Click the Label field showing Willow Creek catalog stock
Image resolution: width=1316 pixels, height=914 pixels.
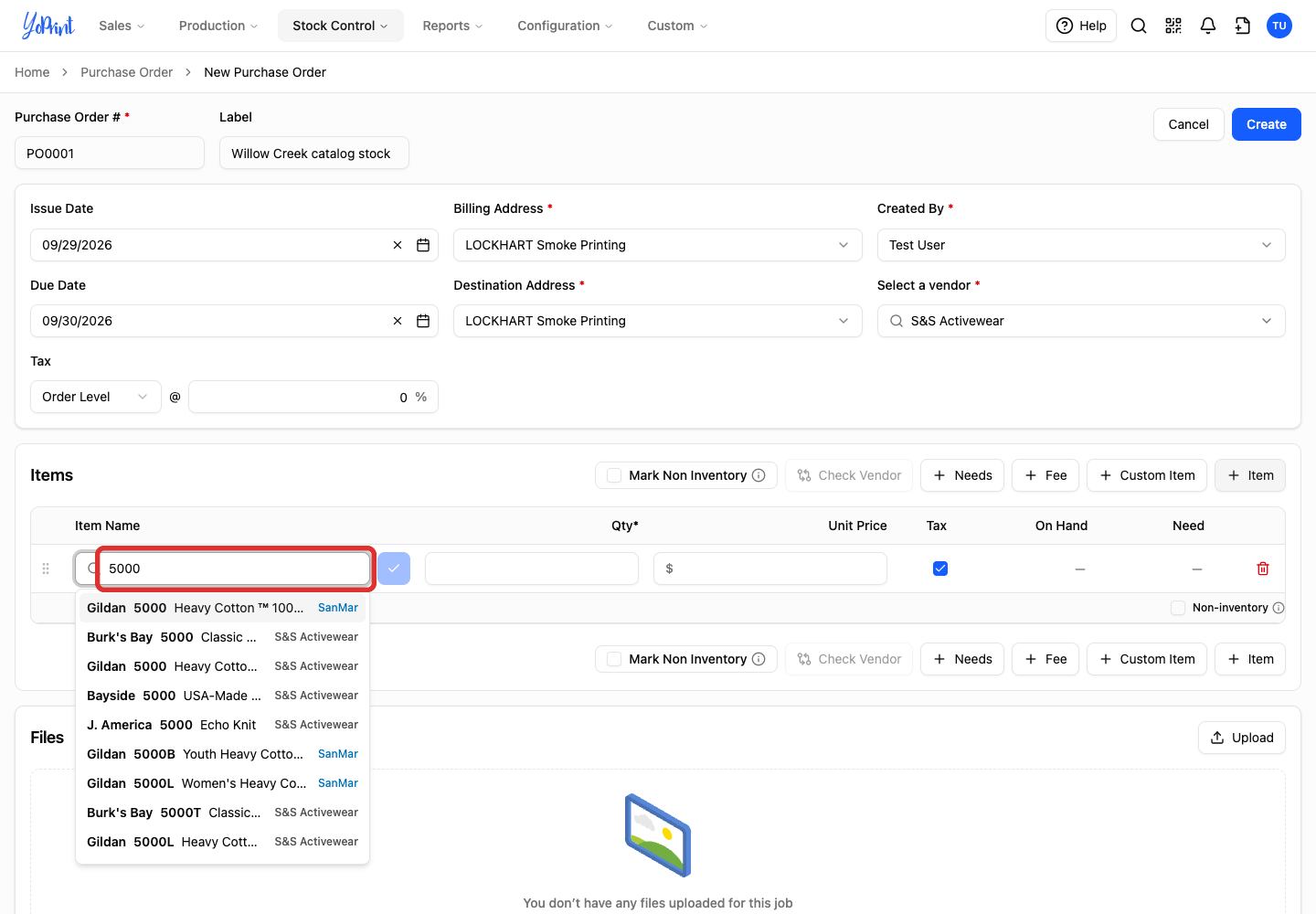pos(314,153)
